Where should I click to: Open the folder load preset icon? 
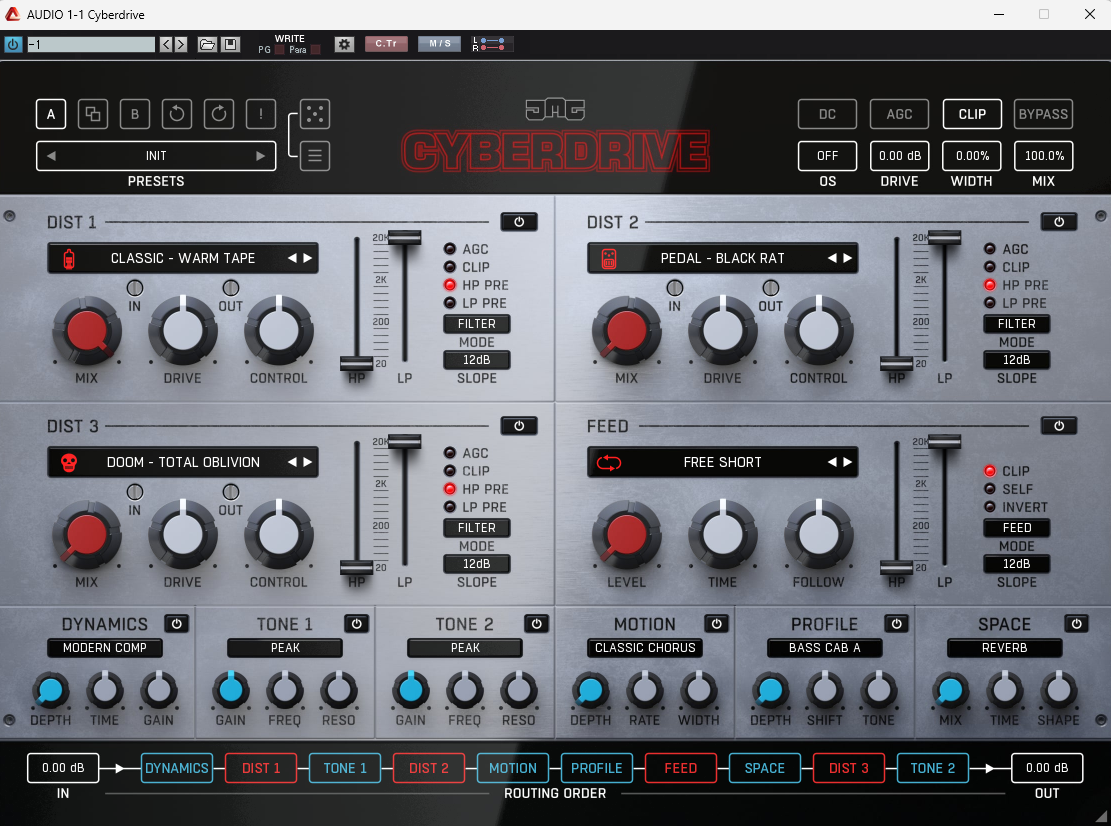click(x=207, y=45)
